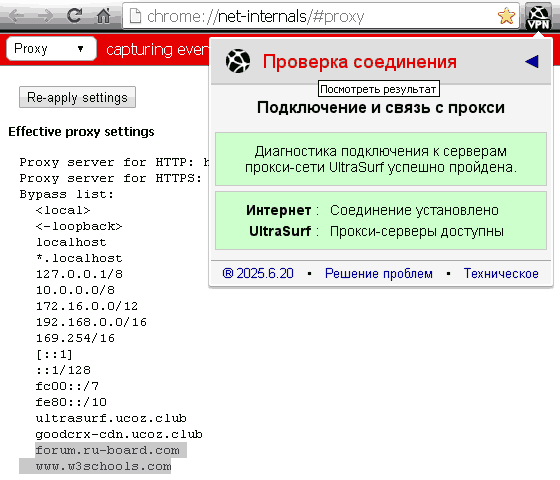Open the ® 2025.6.20 version link

[x=258, y=274]
